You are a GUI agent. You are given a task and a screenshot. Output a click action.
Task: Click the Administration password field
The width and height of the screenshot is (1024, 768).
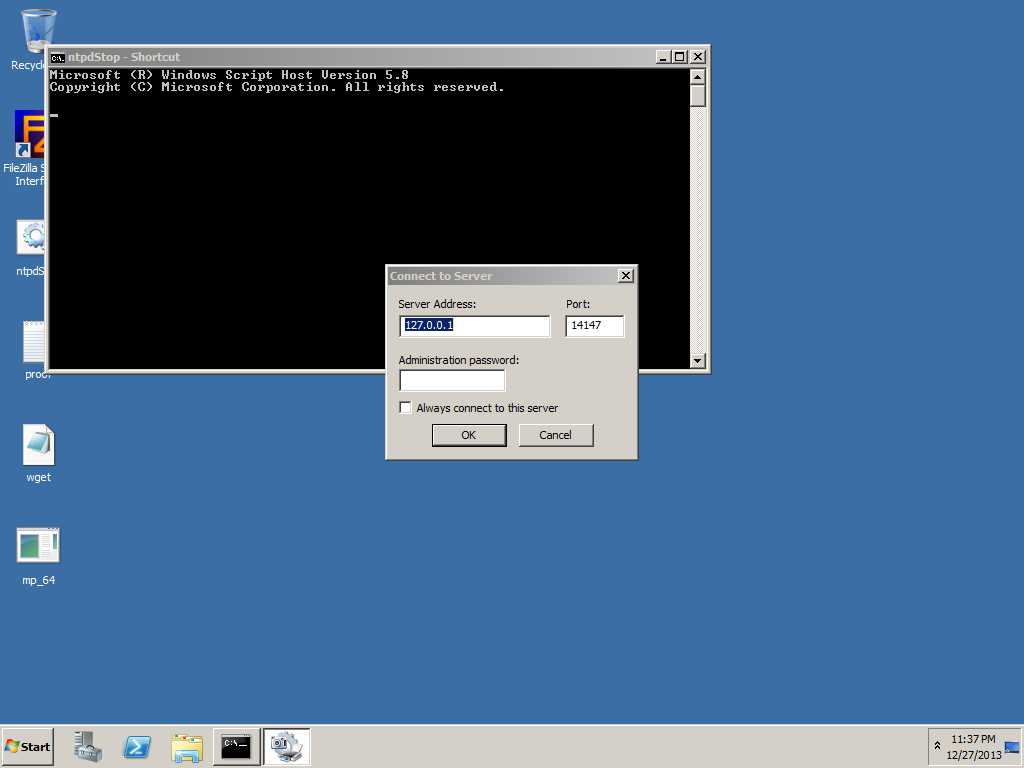pyautogui.click(x=452, y=380)
